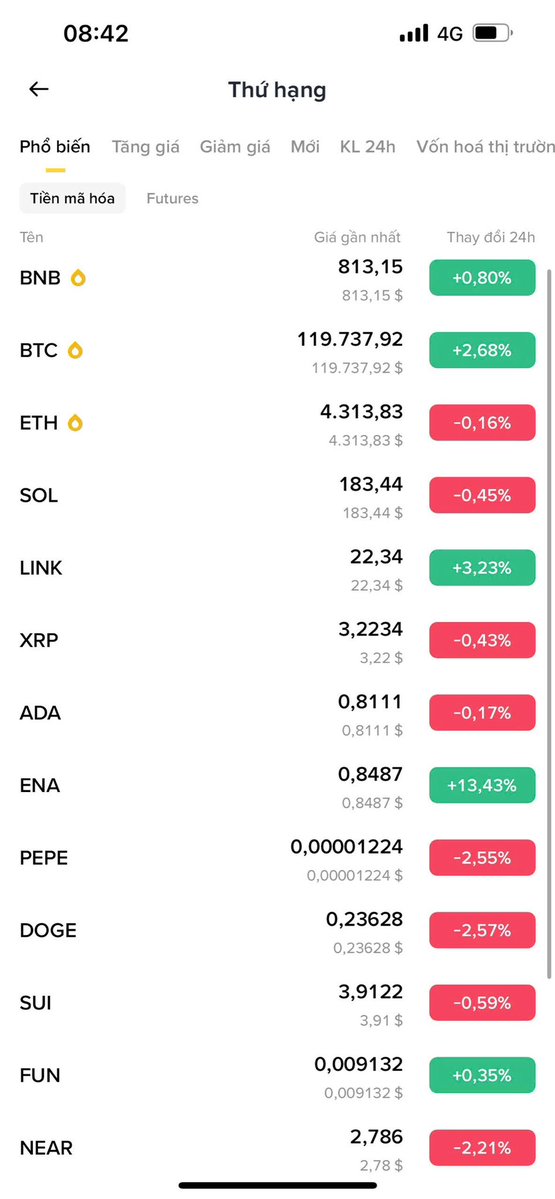Viewport: 555px width, 1199px height.
Task: Click the flame icon next to BNB
Action: 78,278
